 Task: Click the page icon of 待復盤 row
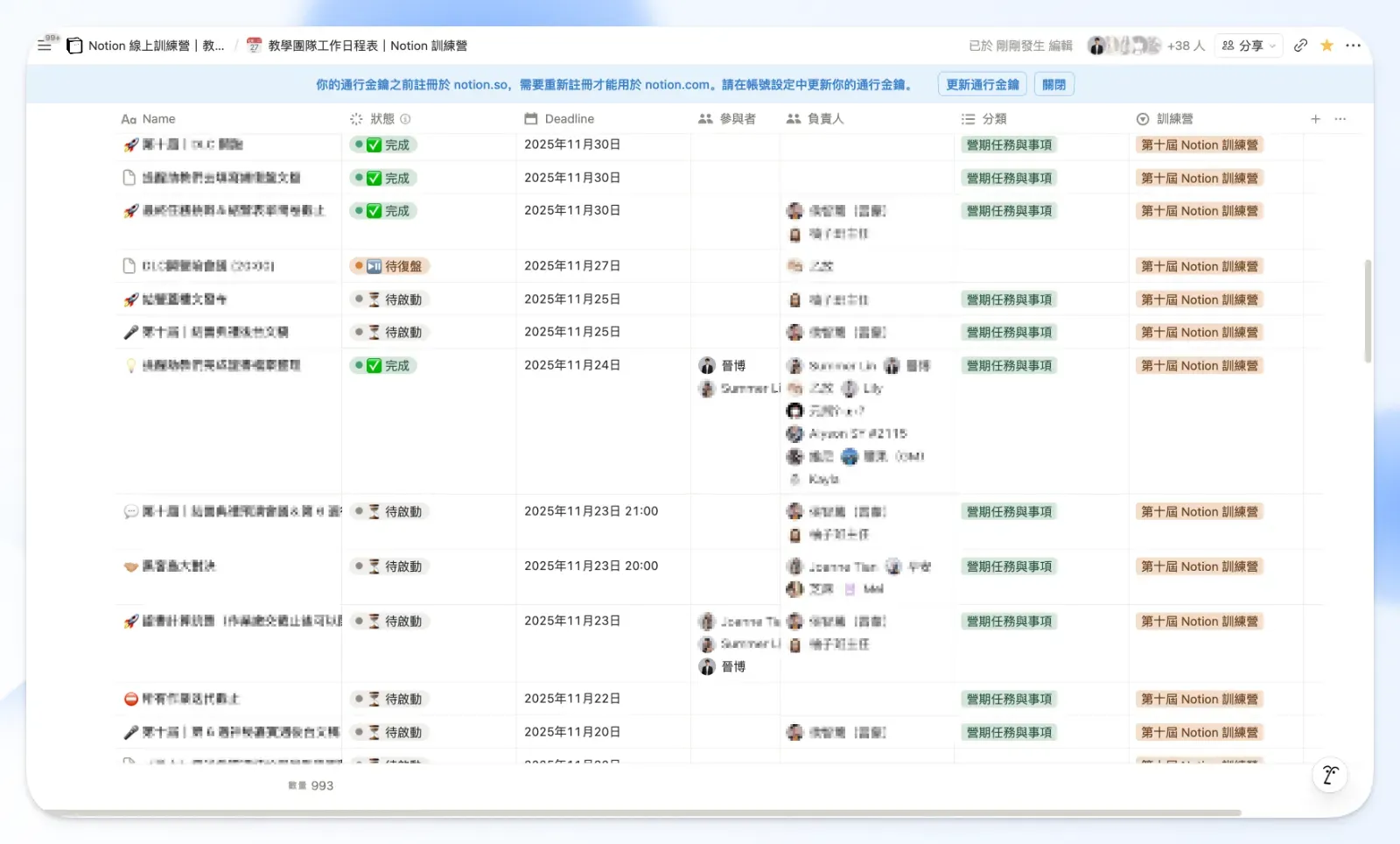pos(129,266)
